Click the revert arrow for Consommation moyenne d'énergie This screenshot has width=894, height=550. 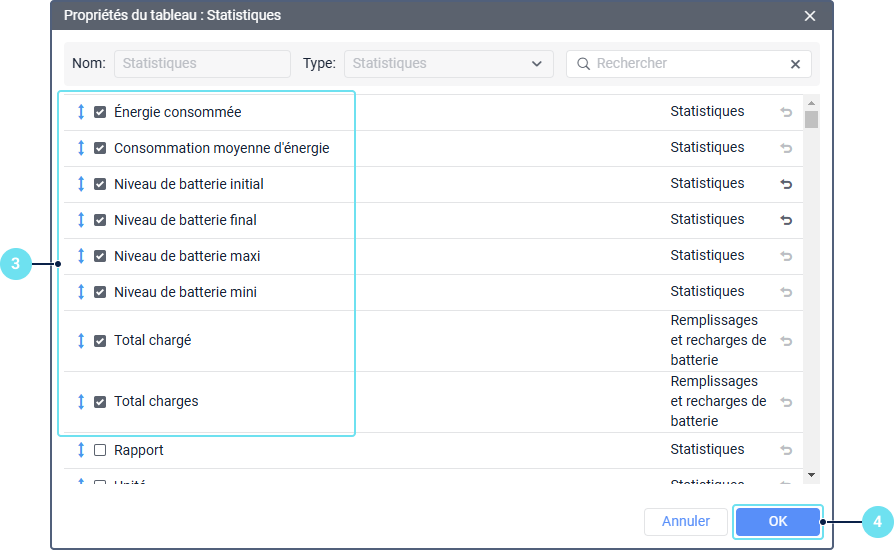(786, 148)
